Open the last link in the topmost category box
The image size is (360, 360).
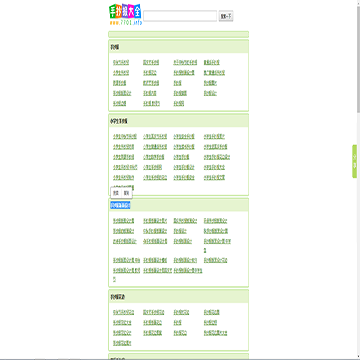(x=179, y=103)
